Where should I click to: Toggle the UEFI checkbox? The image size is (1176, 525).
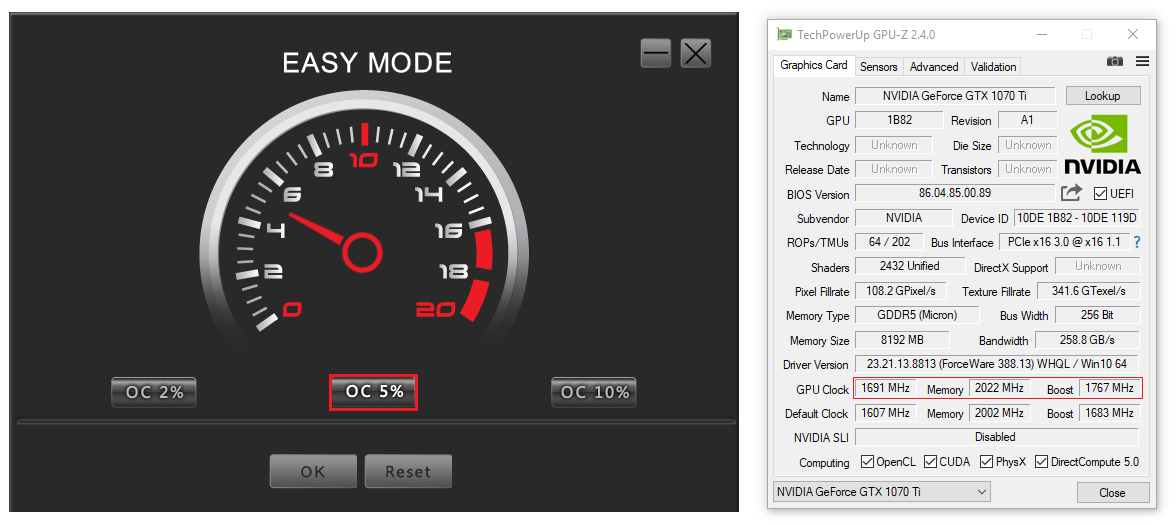1100,194
